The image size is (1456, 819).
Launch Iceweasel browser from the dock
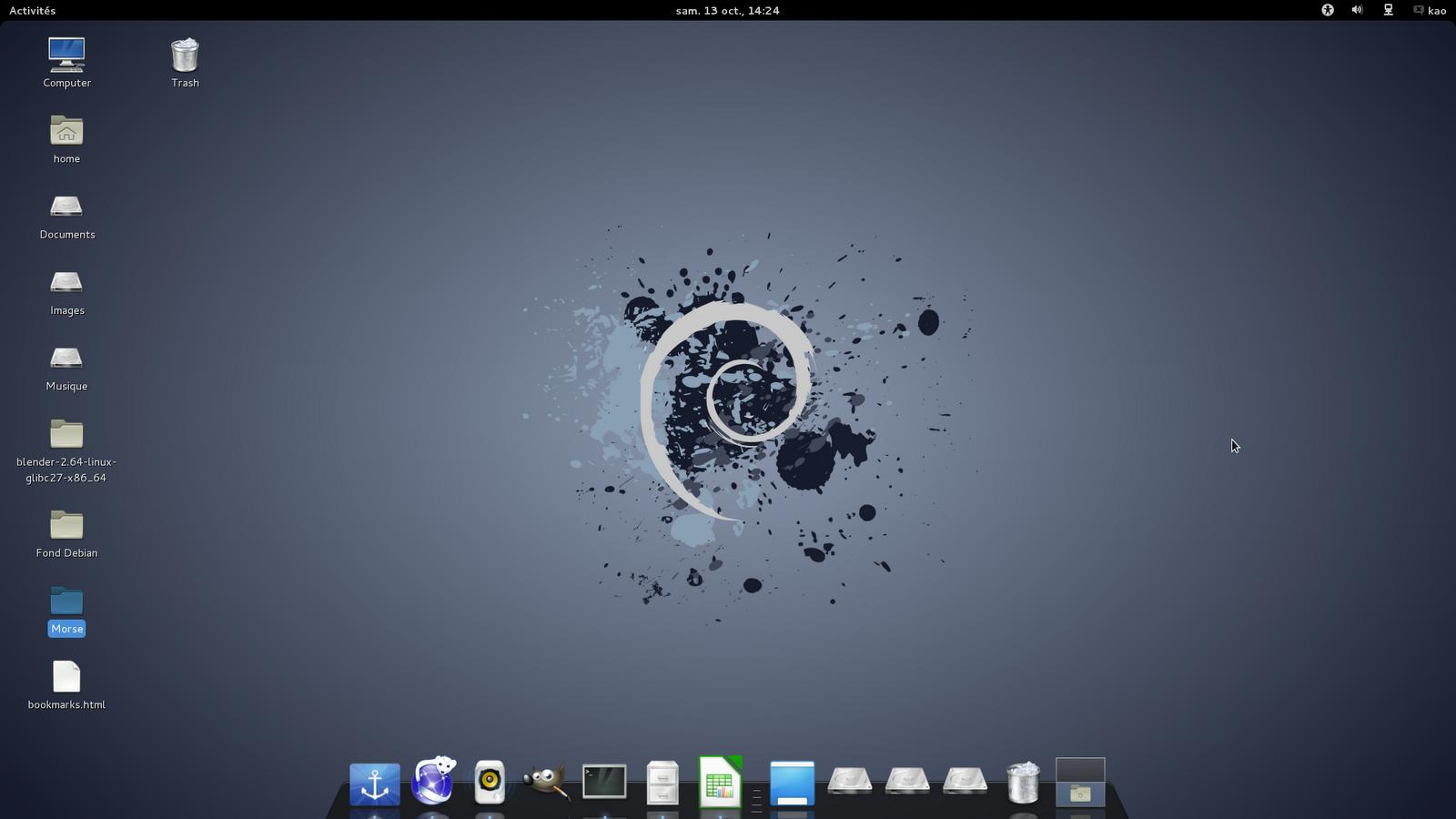pyautogui.click(x=433, y=782)
